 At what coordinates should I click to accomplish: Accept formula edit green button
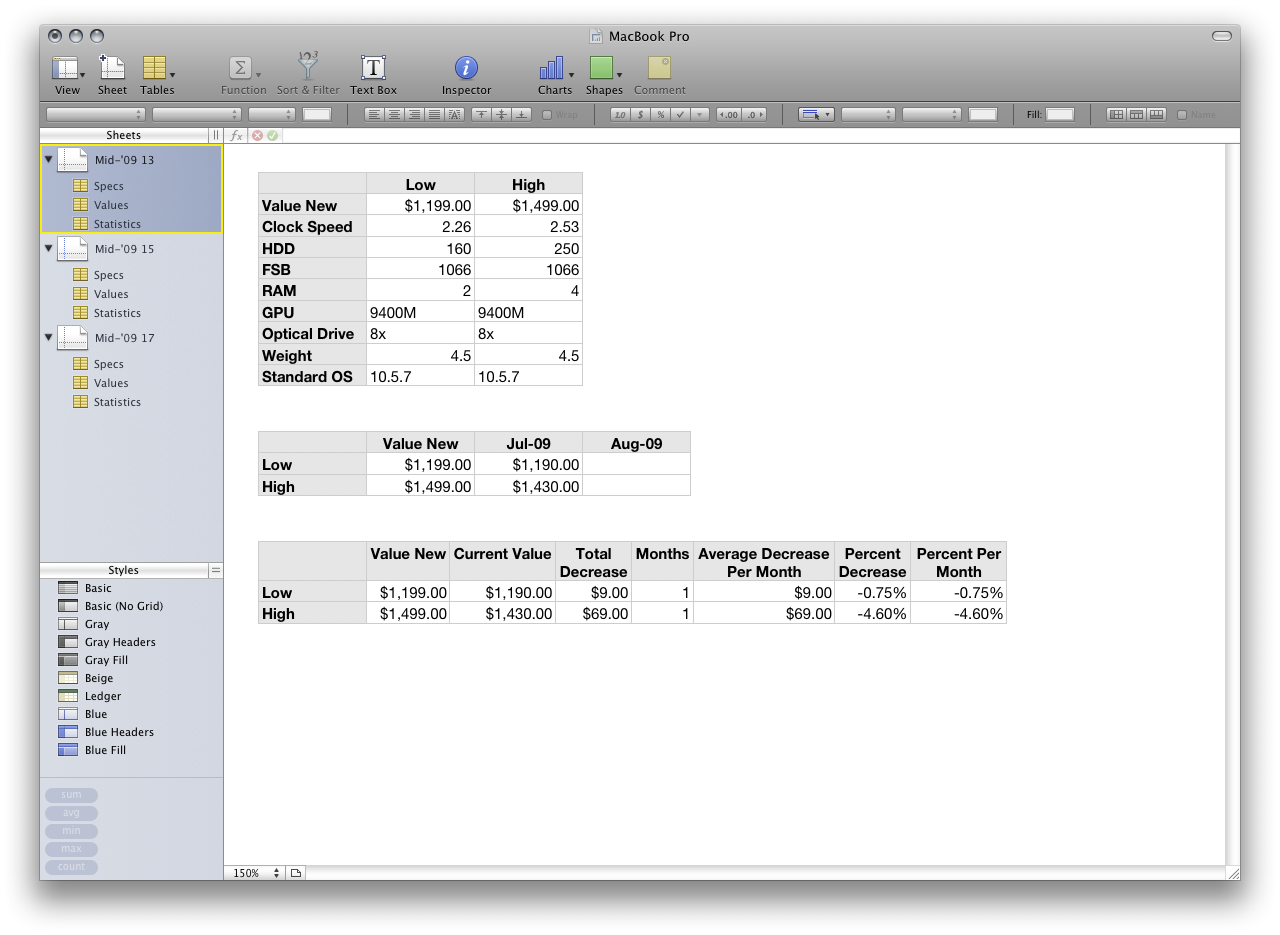tap(272, 135)
